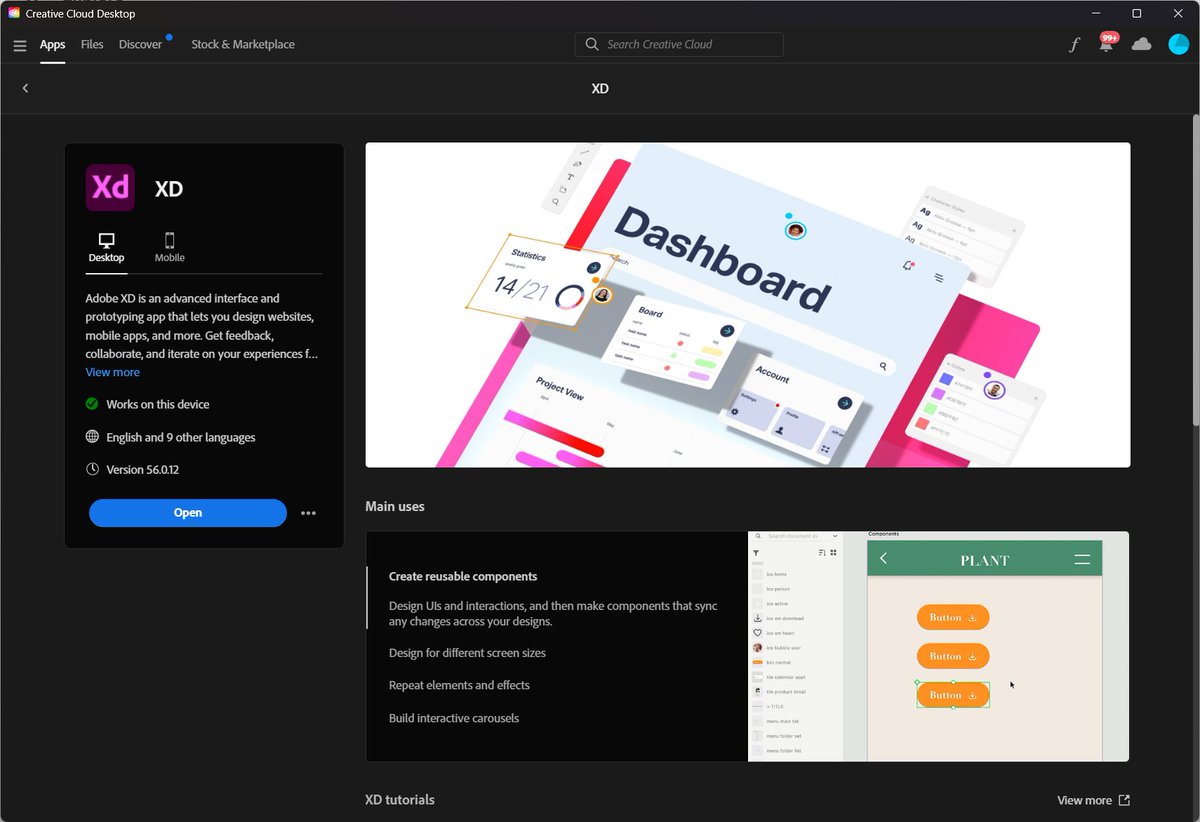The height and width of the screenshot is (822, 1200).
Task: Select Build interactive carousels
Action: [x=454, y=718]
